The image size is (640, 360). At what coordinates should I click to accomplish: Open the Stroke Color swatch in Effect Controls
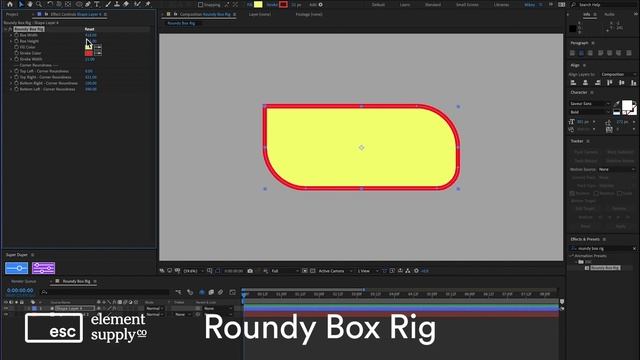coord(89,53)
